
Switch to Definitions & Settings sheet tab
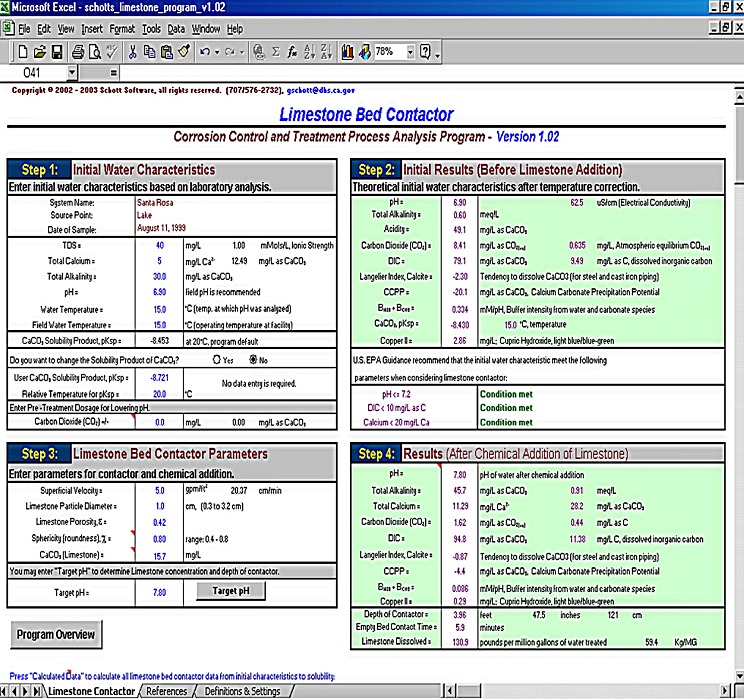[242, 691]
